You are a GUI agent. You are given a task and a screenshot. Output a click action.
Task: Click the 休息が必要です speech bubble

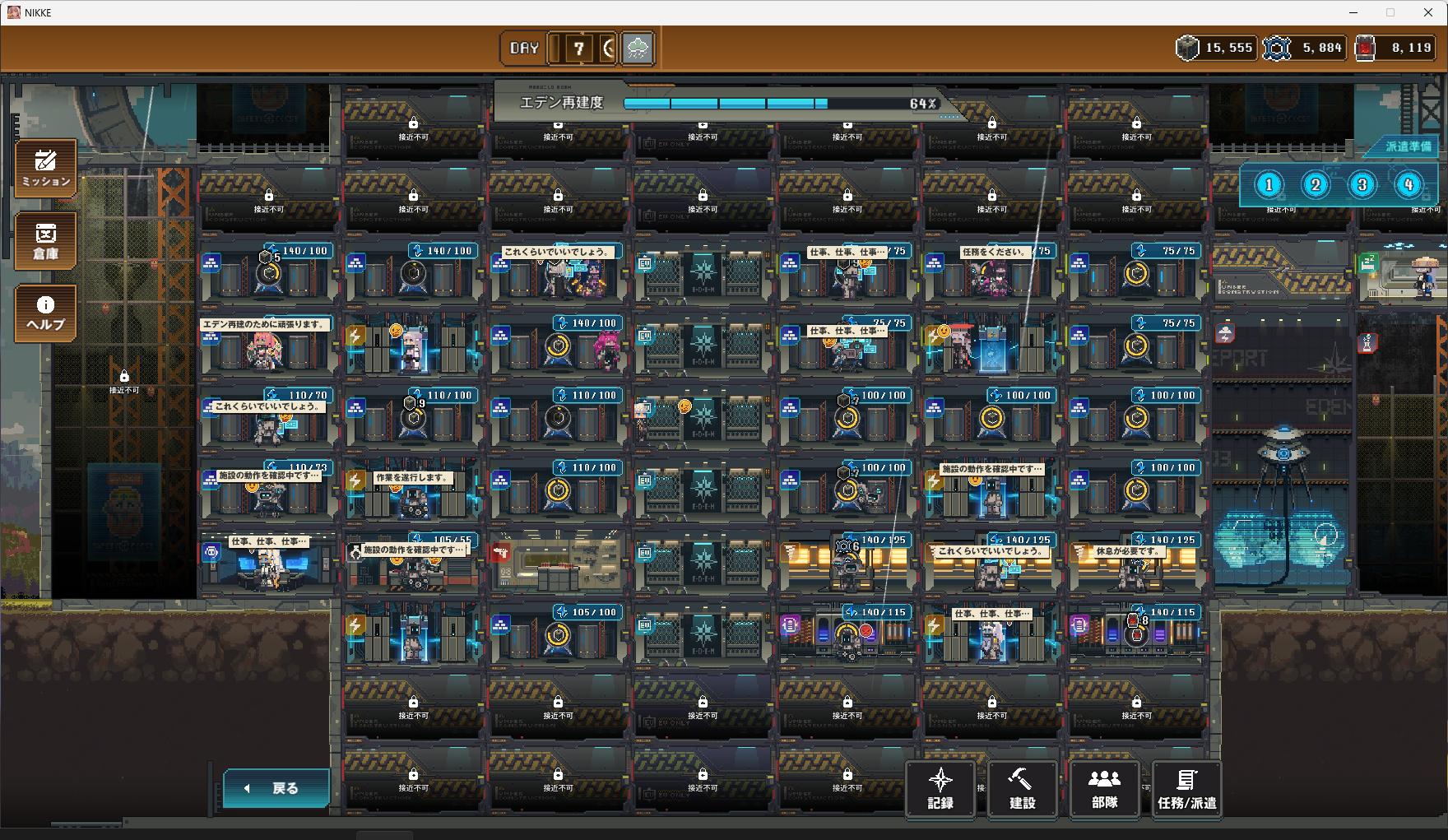click(x=1127, y=551)
